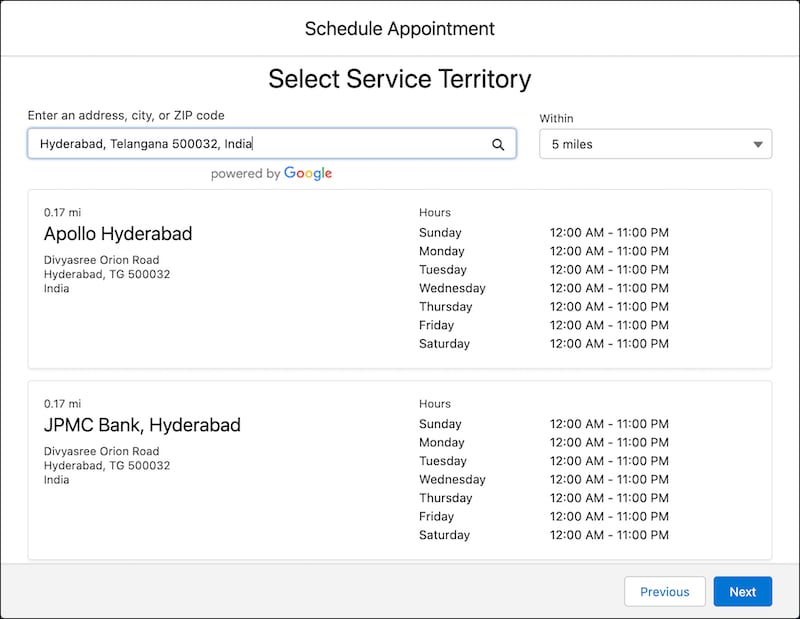The image size is (800, 619).
Task: Select the JPMC Bank, Hyderabad territory card
Action: pos(400,470)
